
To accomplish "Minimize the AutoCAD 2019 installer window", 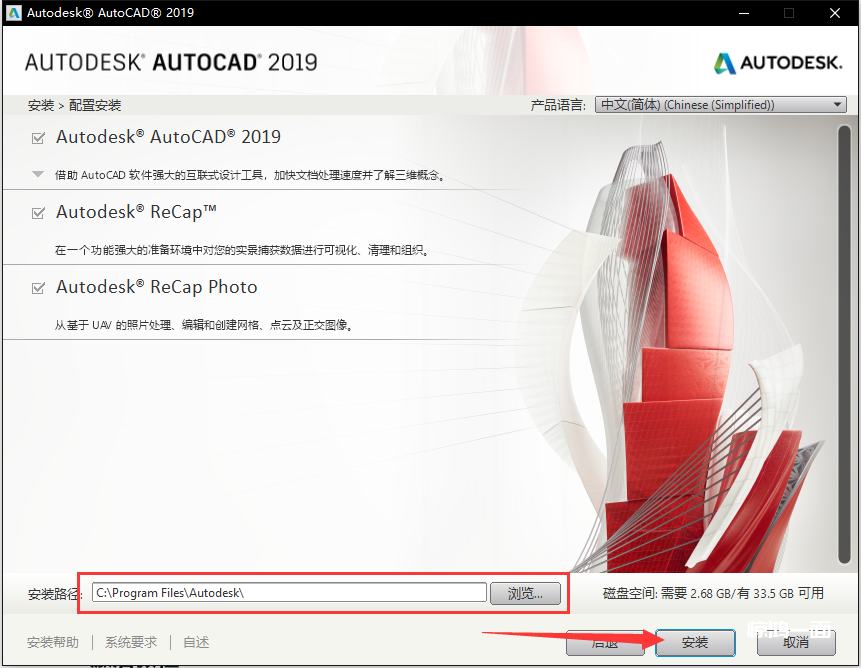I will point(742,13).
